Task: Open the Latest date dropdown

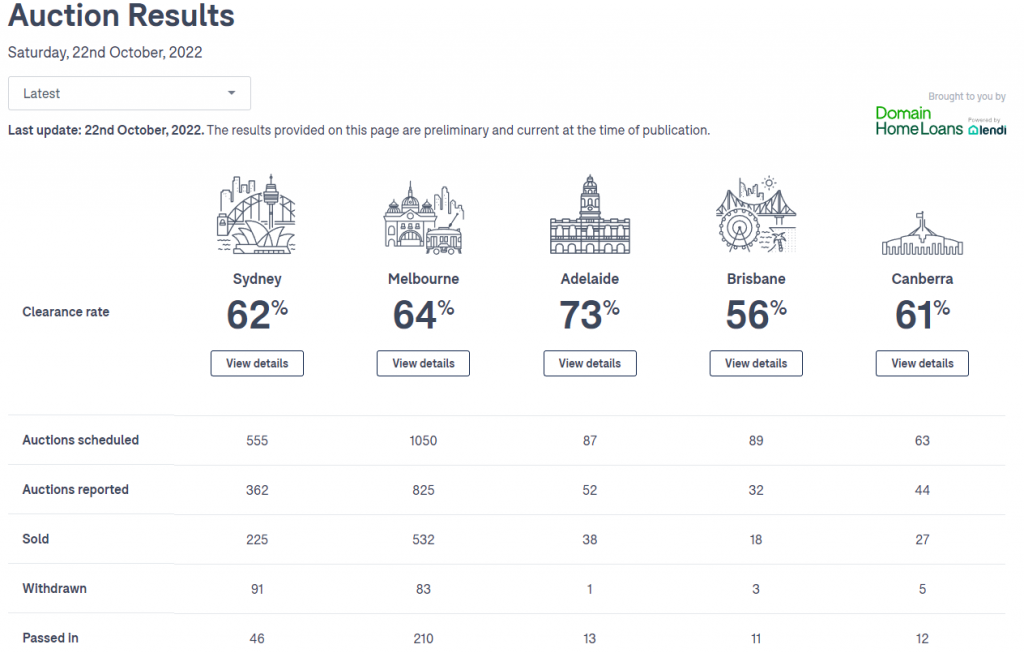Action: click(x=129, y=93)
